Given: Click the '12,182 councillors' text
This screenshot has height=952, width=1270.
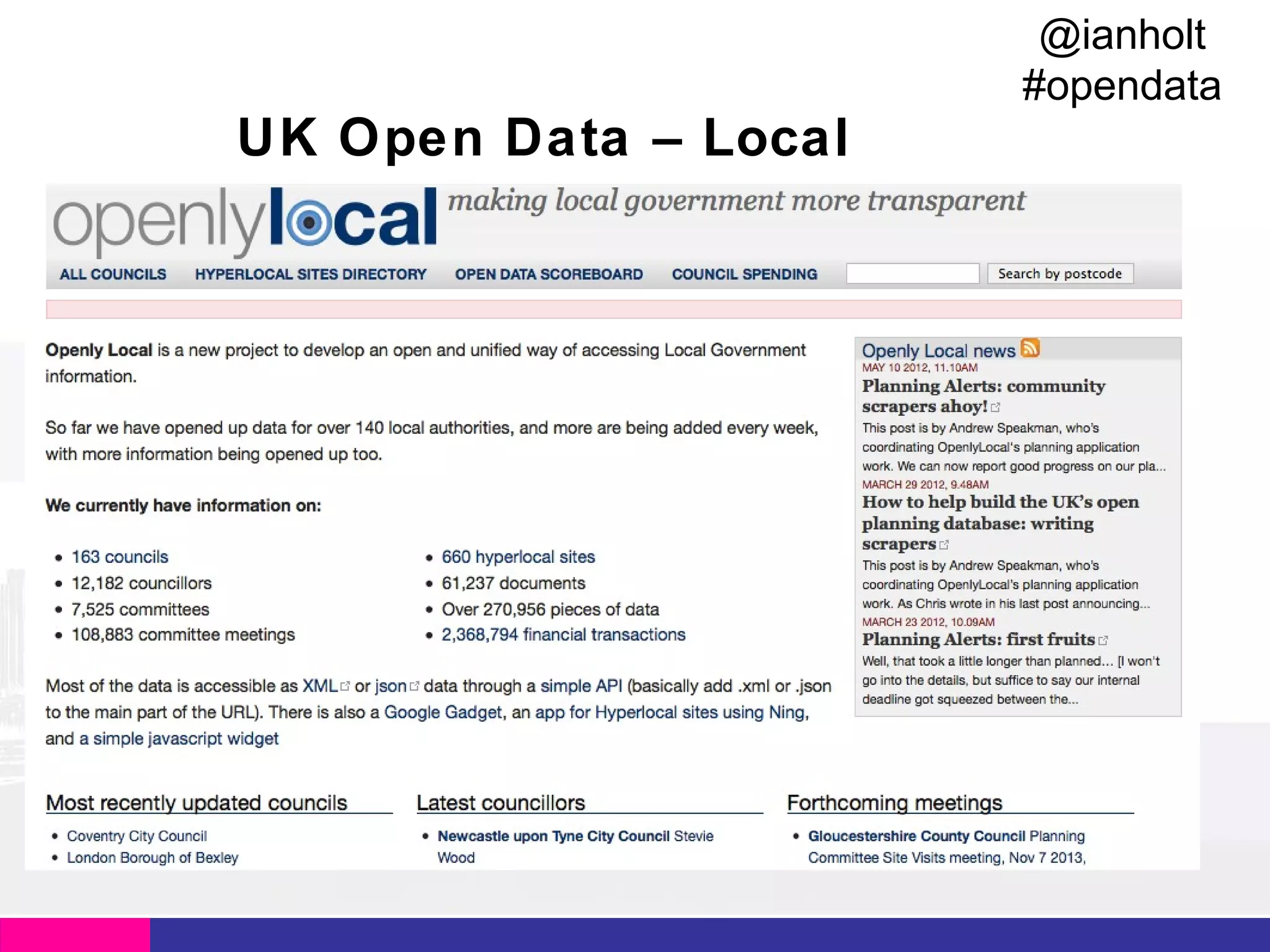Looking at the screenshot, I should pos(141,583).
